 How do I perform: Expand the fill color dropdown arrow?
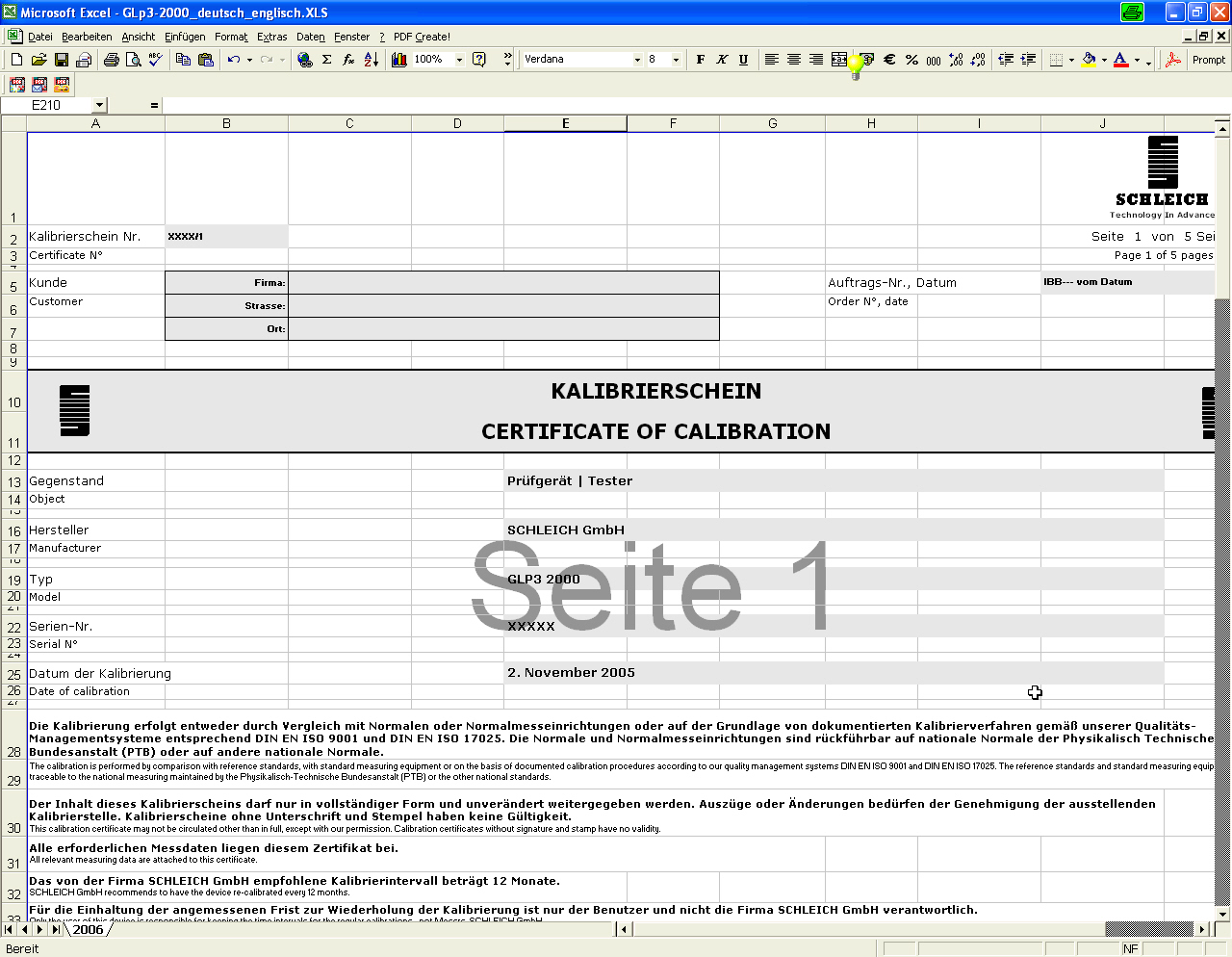tap(1104, 60)
